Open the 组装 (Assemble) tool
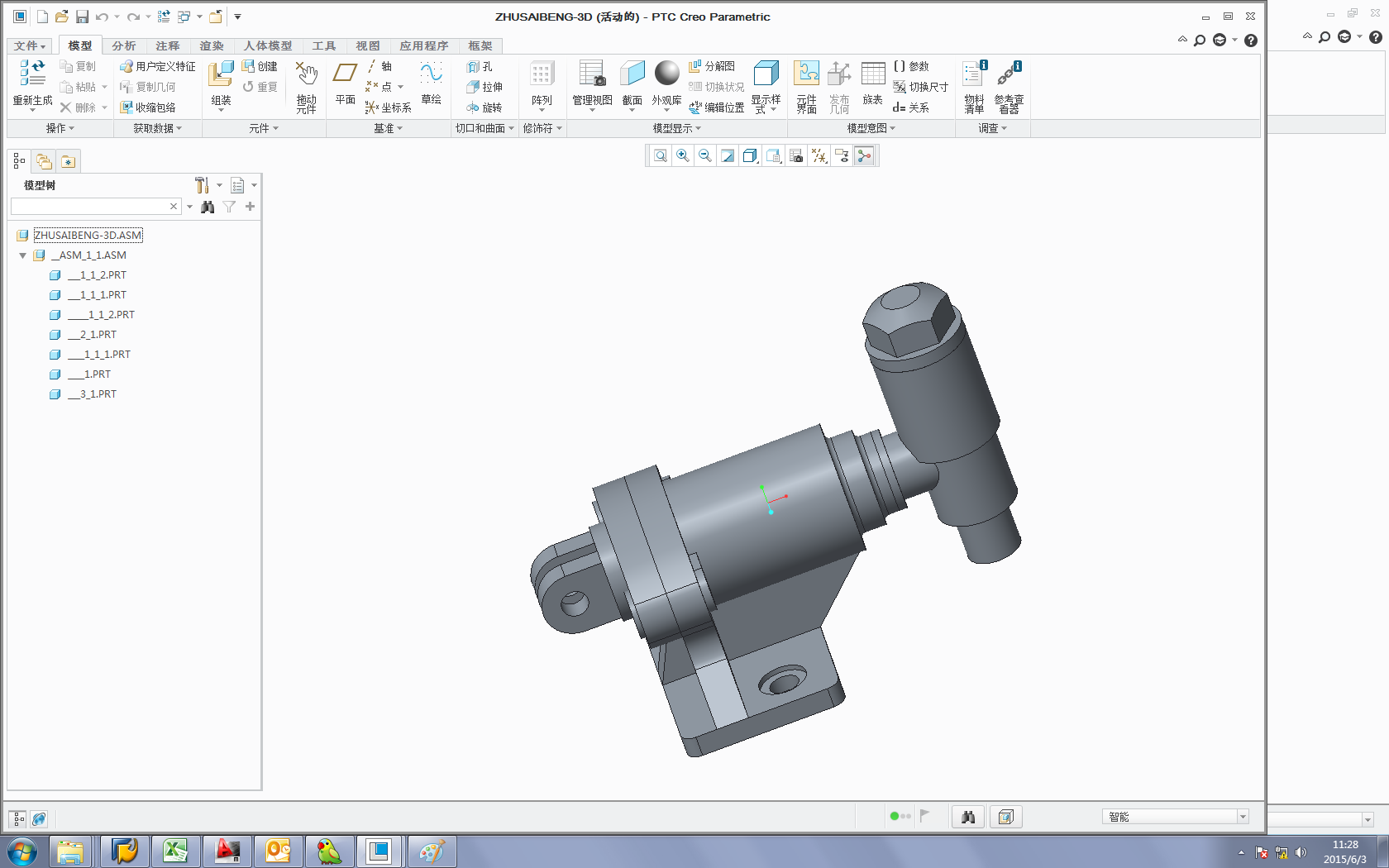 [220, 74]
